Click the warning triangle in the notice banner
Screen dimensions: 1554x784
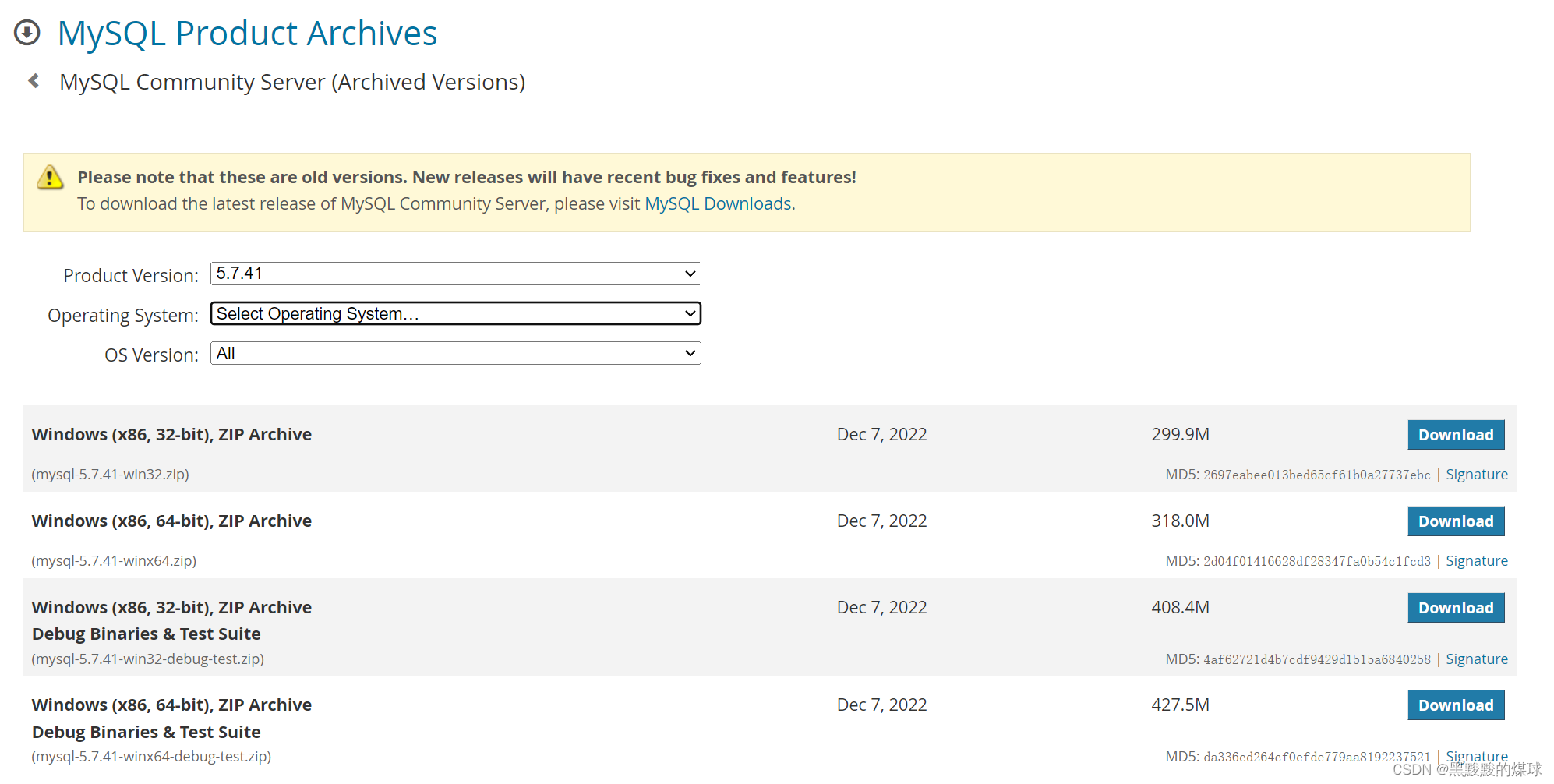point(49,178)
